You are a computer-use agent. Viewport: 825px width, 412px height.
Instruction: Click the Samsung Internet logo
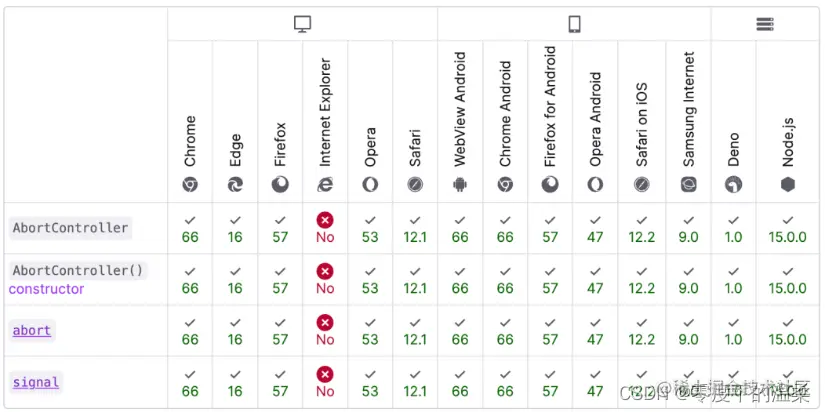click(x=689, y=184)
